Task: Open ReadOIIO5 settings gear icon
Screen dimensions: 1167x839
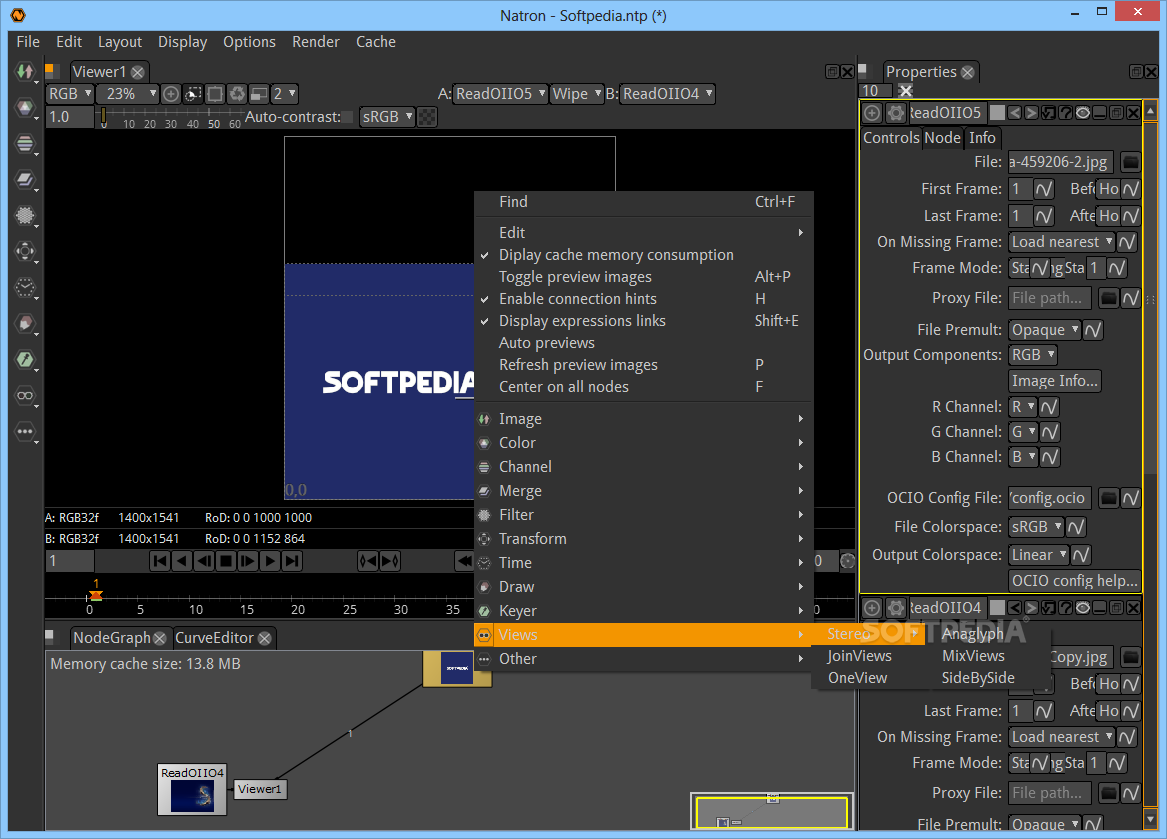Action: pos(895,113)
